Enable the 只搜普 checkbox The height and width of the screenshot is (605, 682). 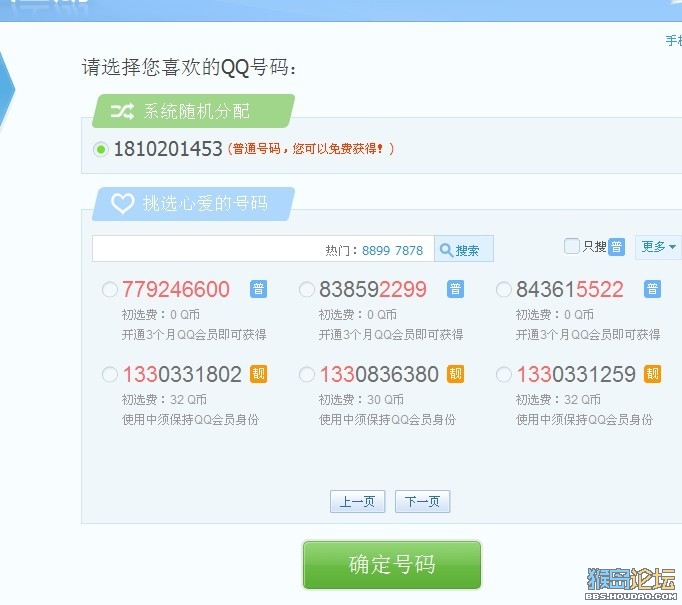572,246
